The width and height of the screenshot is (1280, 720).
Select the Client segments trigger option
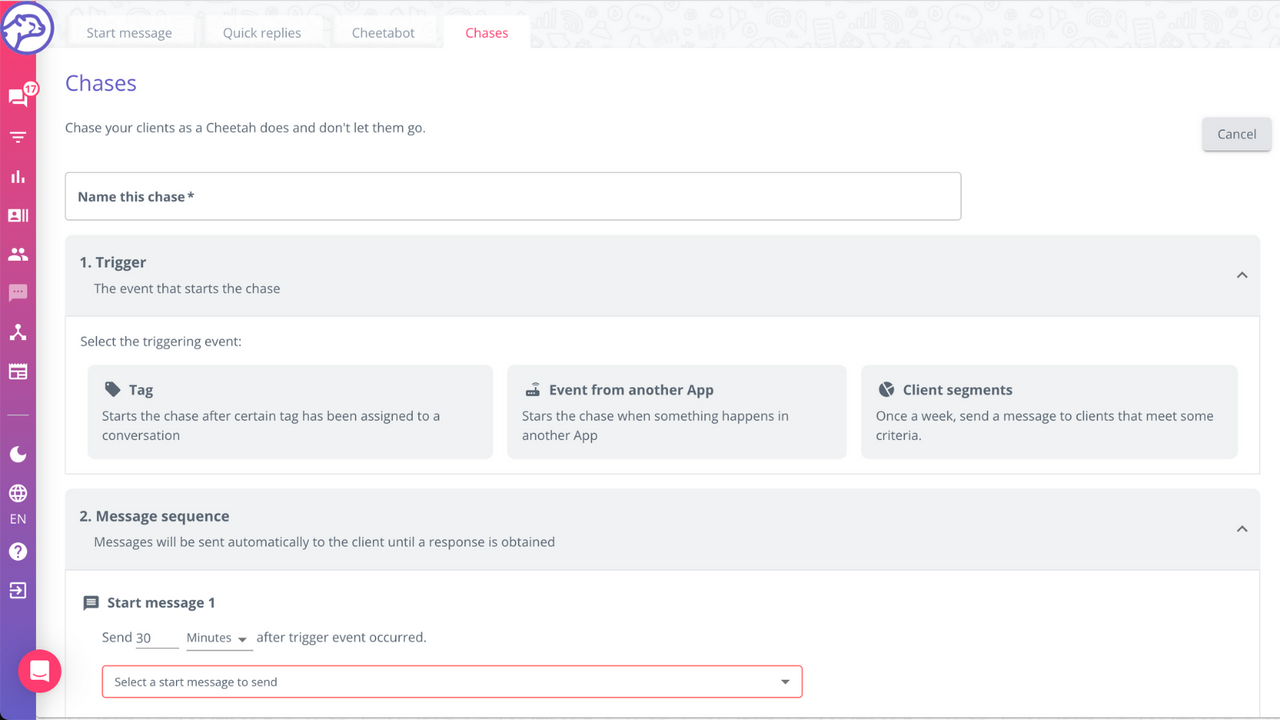tap(1049, 411)
